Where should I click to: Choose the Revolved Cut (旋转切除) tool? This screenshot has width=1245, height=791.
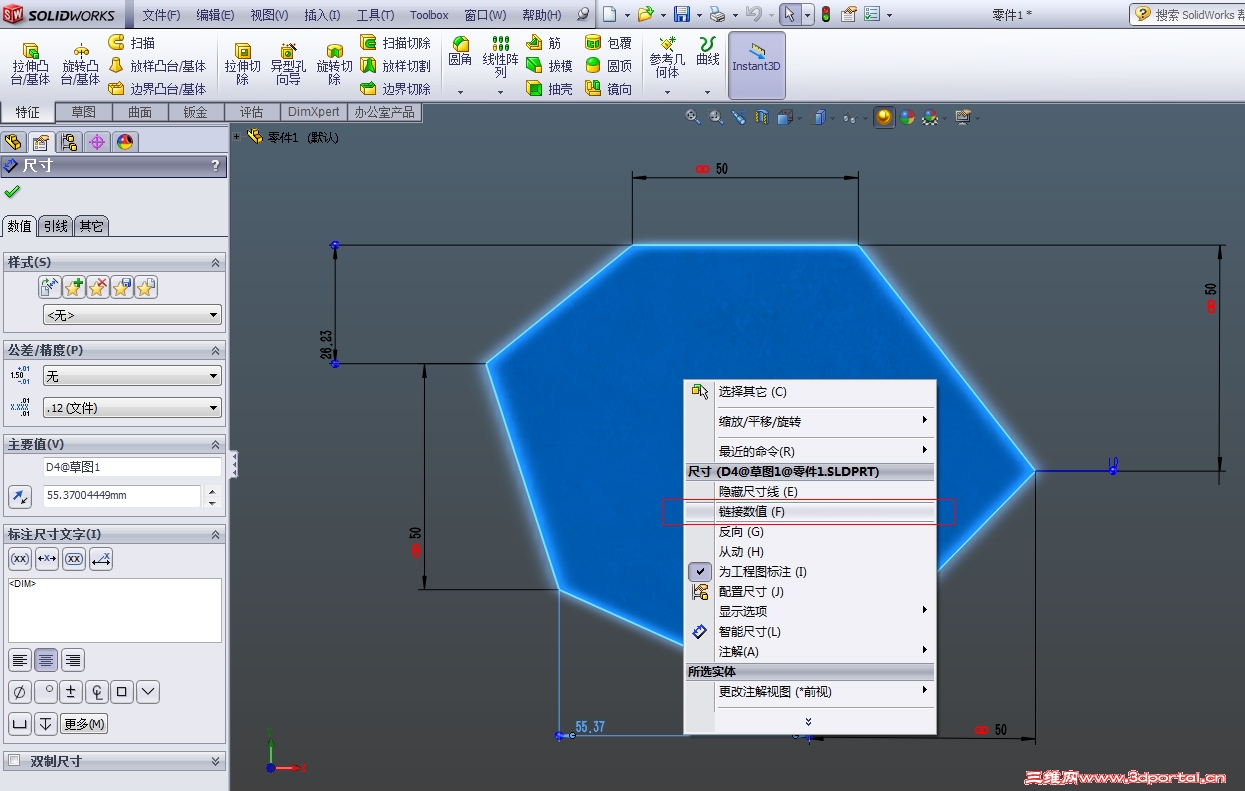334,64
